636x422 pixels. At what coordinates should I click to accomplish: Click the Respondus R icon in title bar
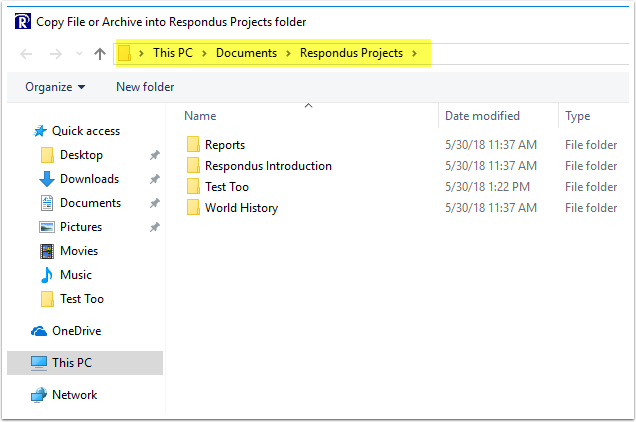(x=23, y=22)
